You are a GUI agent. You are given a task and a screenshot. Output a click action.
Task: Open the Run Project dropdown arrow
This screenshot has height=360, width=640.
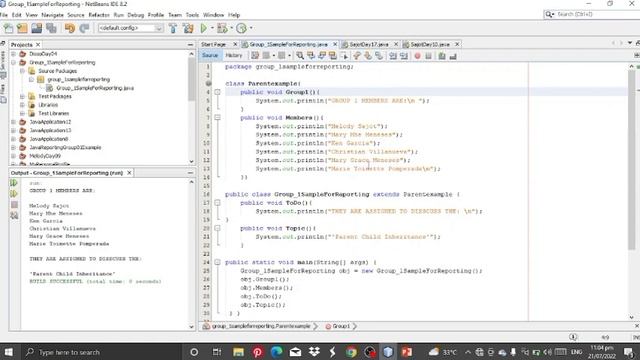click(212, 28)
